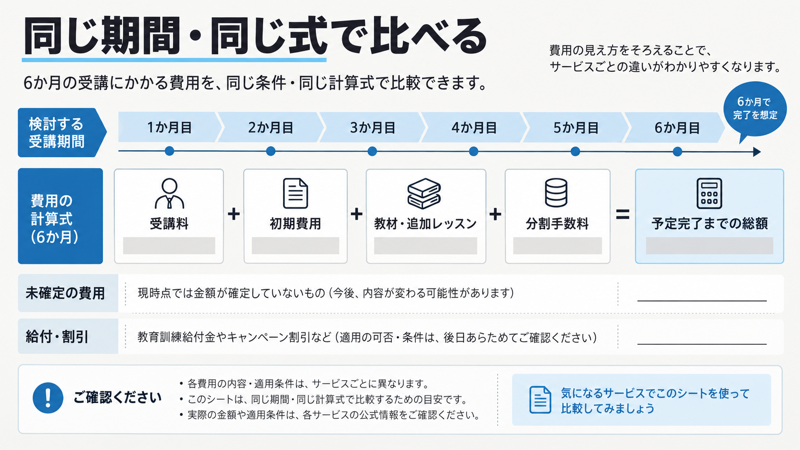Image resolution: width=800 pixels, height=450 pixels.
Task: Click the 初期費用 card label
Action: click(295, 223)
